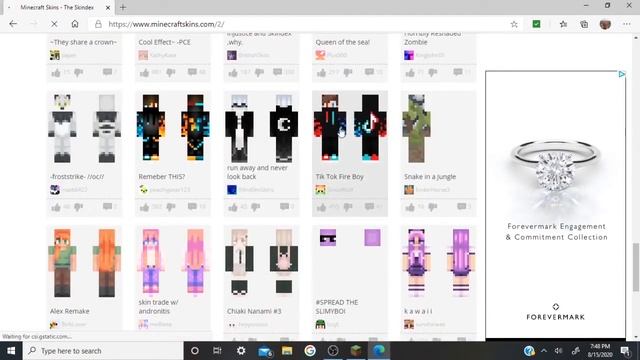Select the Minecraft Skins - The Skindex tab
Viewport: 640px width, 360px height.
coord(57,7)
